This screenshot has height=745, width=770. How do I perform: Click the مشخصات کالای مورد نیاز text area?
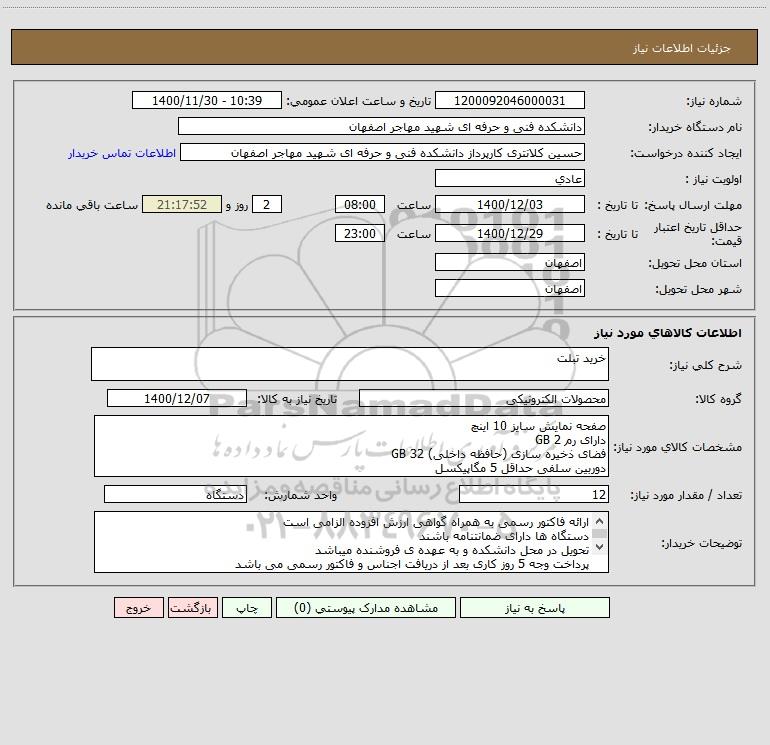point(351,446)
